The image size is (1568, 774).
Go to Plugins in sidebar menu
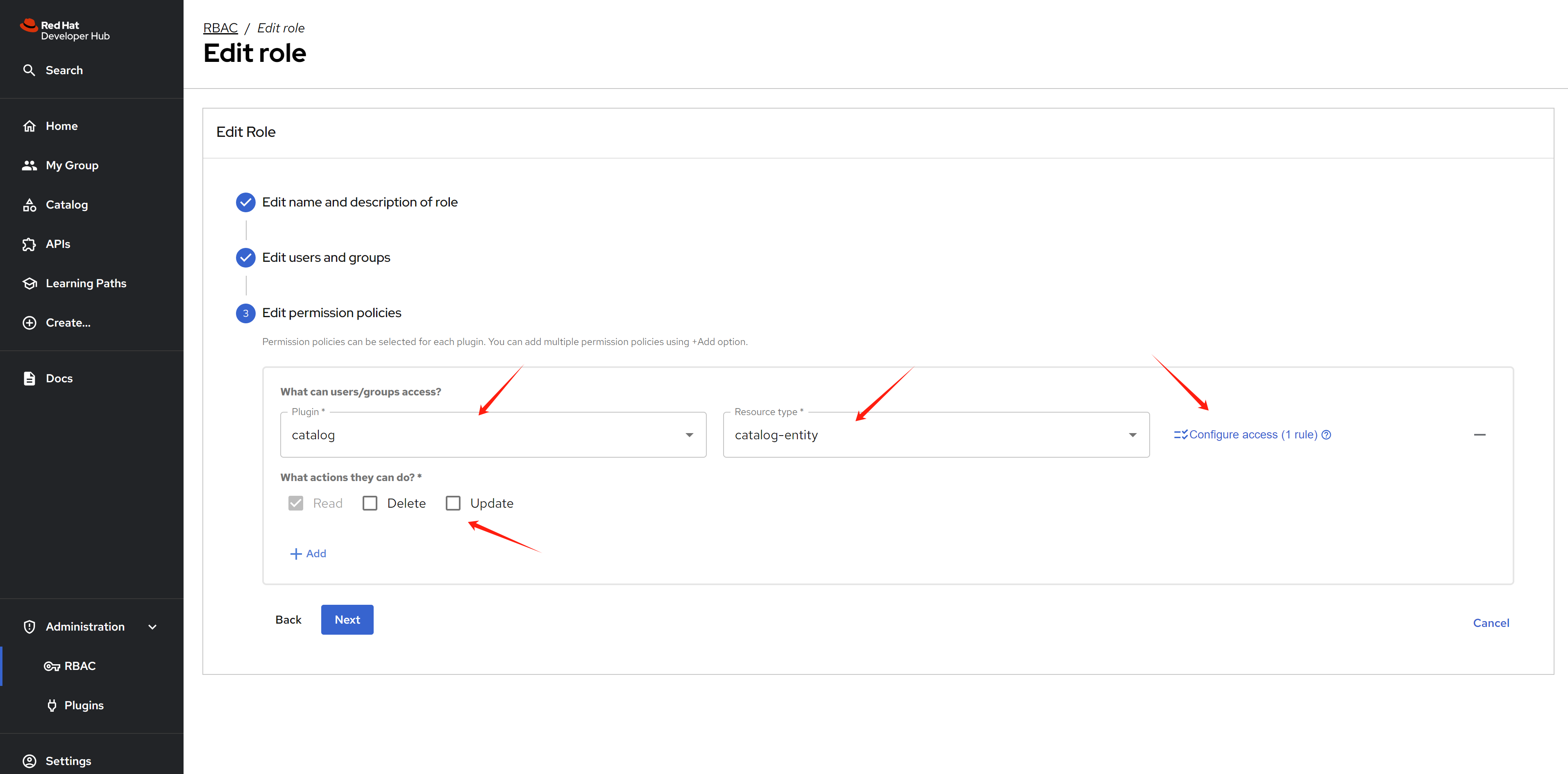(84, 705)
